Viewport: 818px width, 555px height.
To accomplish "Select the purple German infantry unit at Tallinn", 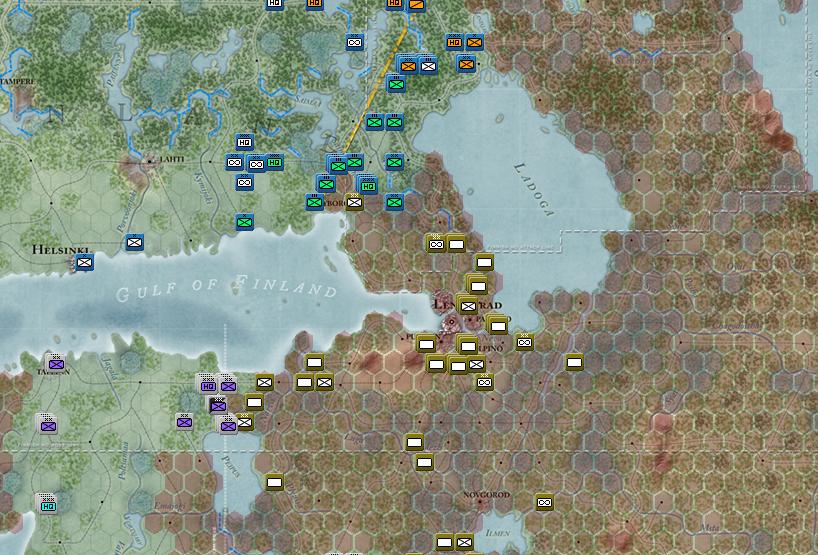I will (56, 364).
